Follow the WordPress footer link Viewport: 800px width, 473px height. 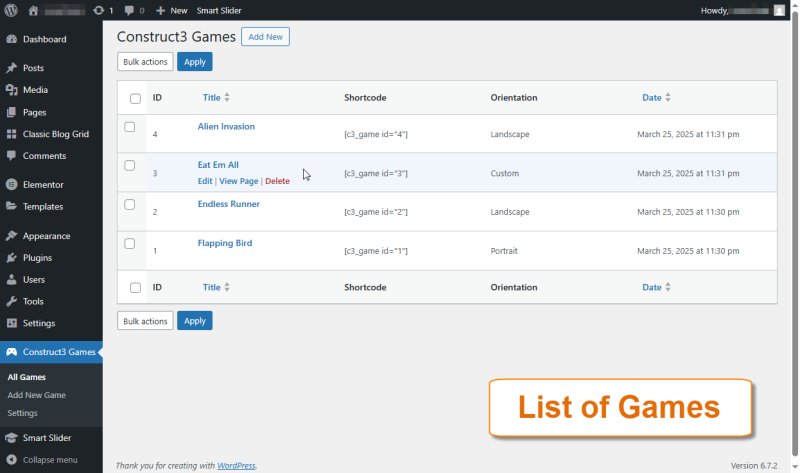(x=236, y=465)
